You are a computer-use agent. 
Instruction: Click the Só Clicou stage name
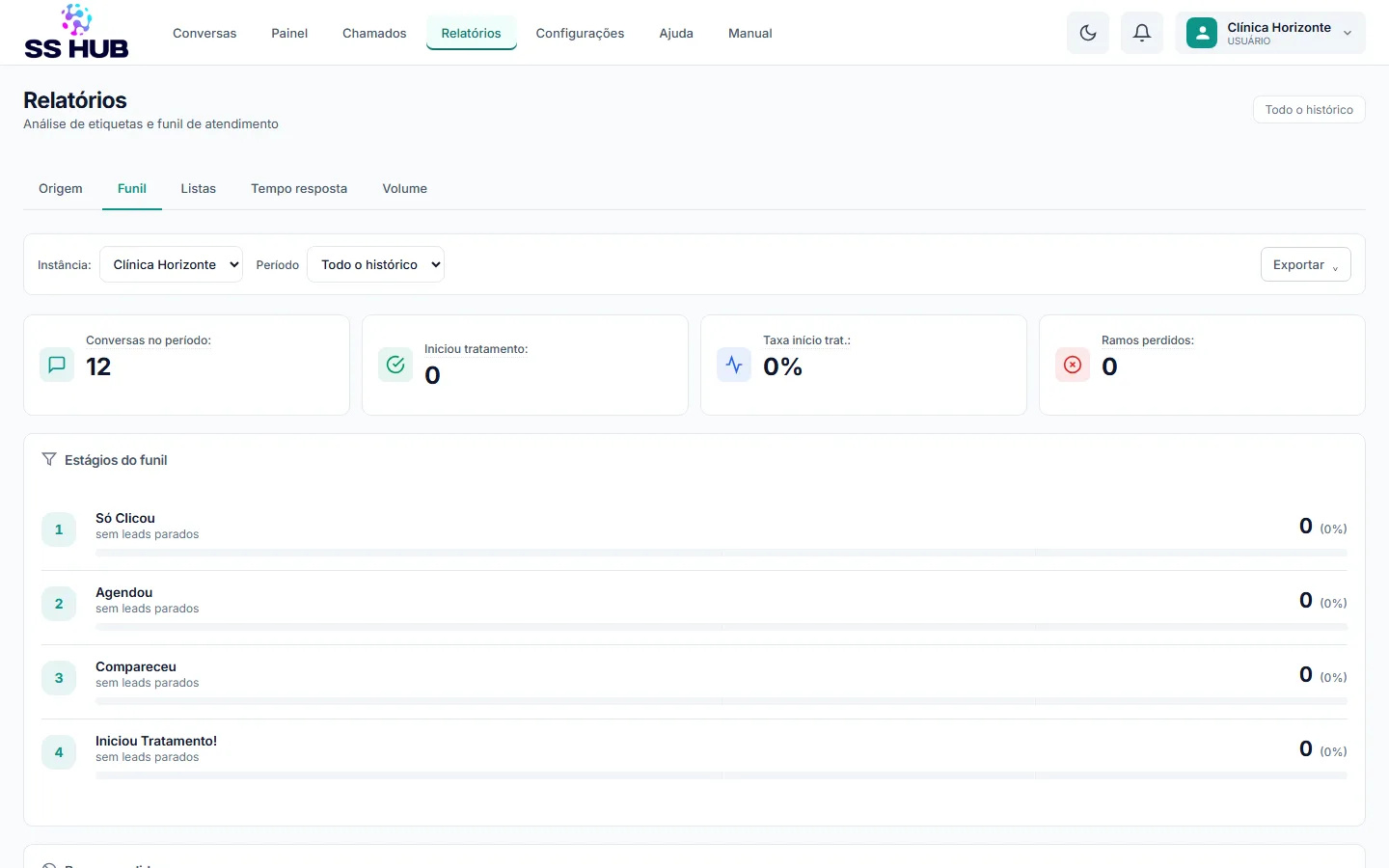coord(125,518)
